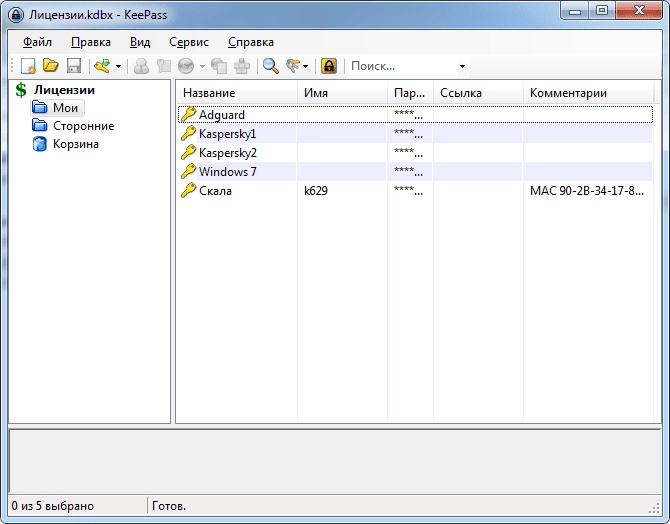Image resolution: width=670 pixels, height=524 pixels.
Task: Sort by the Ссылка column header
Action: 478,93
